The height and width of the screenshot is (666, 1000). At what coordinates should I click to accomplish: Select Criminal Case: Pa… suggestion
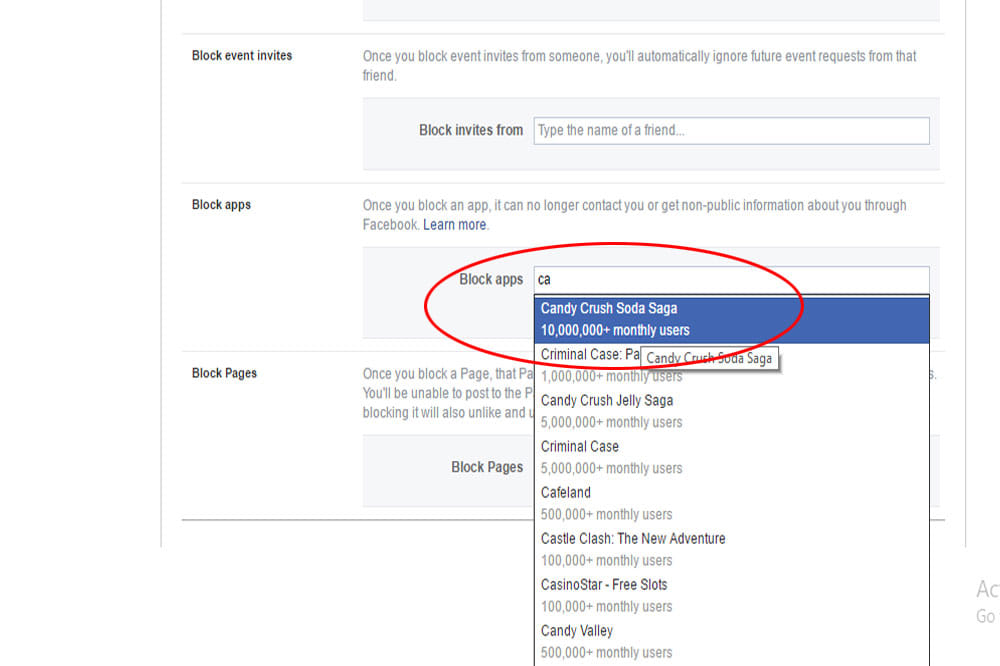732,366
